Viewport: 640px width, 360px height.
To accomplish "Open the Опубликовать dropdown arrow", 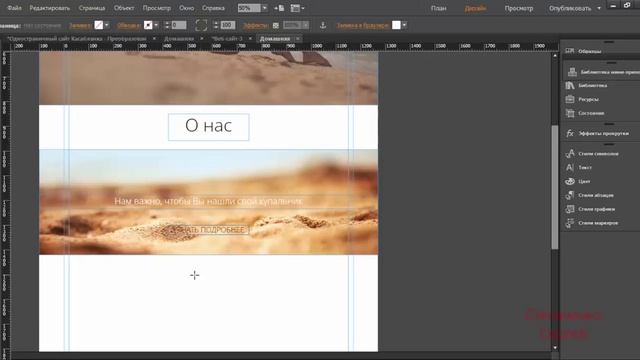I will point(599,8).
